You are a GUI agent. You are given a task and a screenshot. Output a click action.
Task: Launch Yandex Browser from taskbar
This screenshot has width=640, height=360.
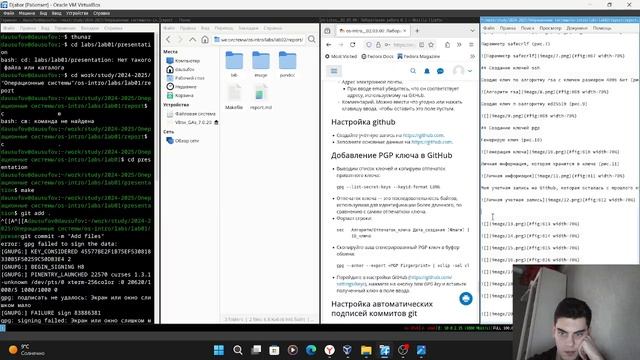pos(329,350)
